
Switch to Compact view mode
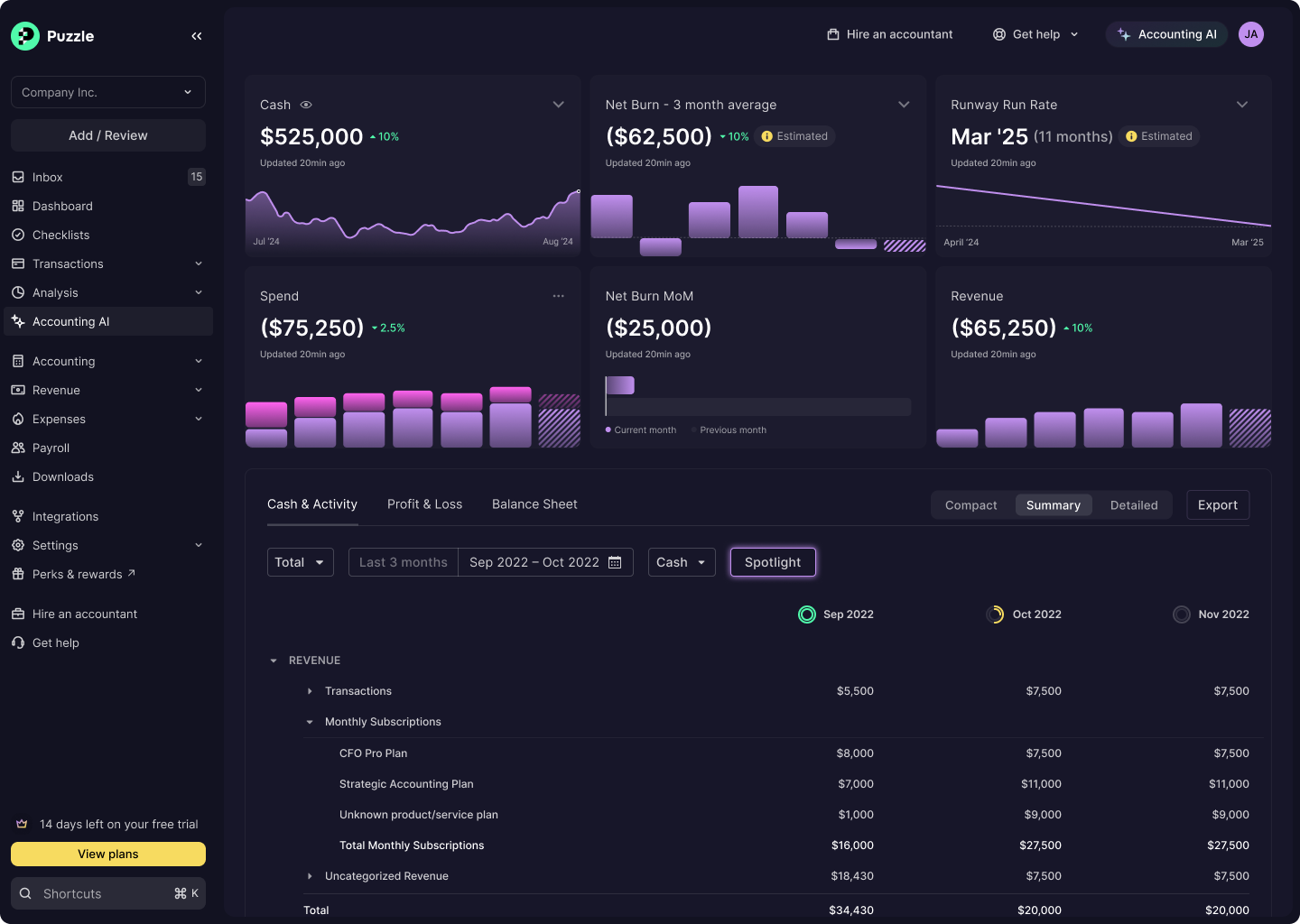pos(971,505)
